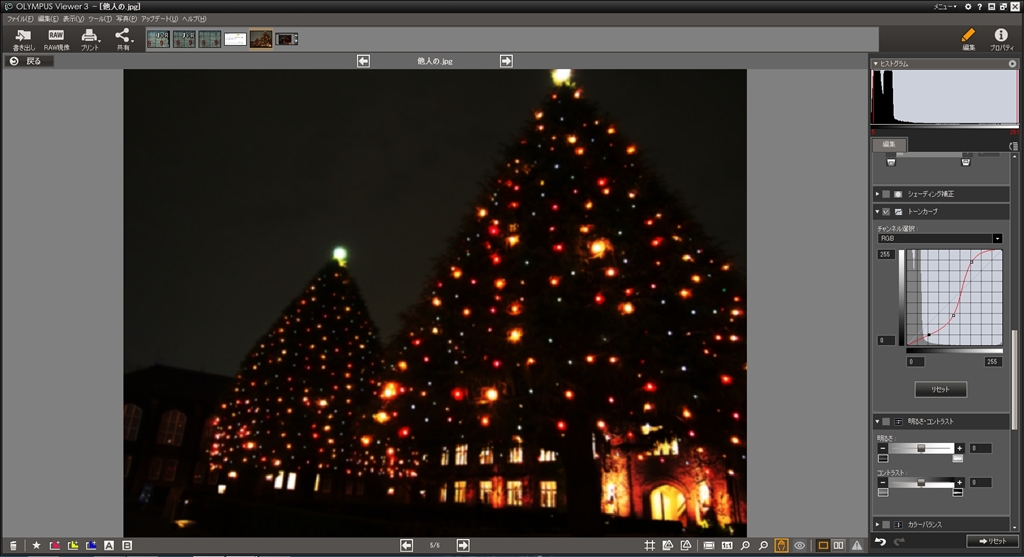Apply the blue color label icon
1024x557 pixels.
(91, 545)
